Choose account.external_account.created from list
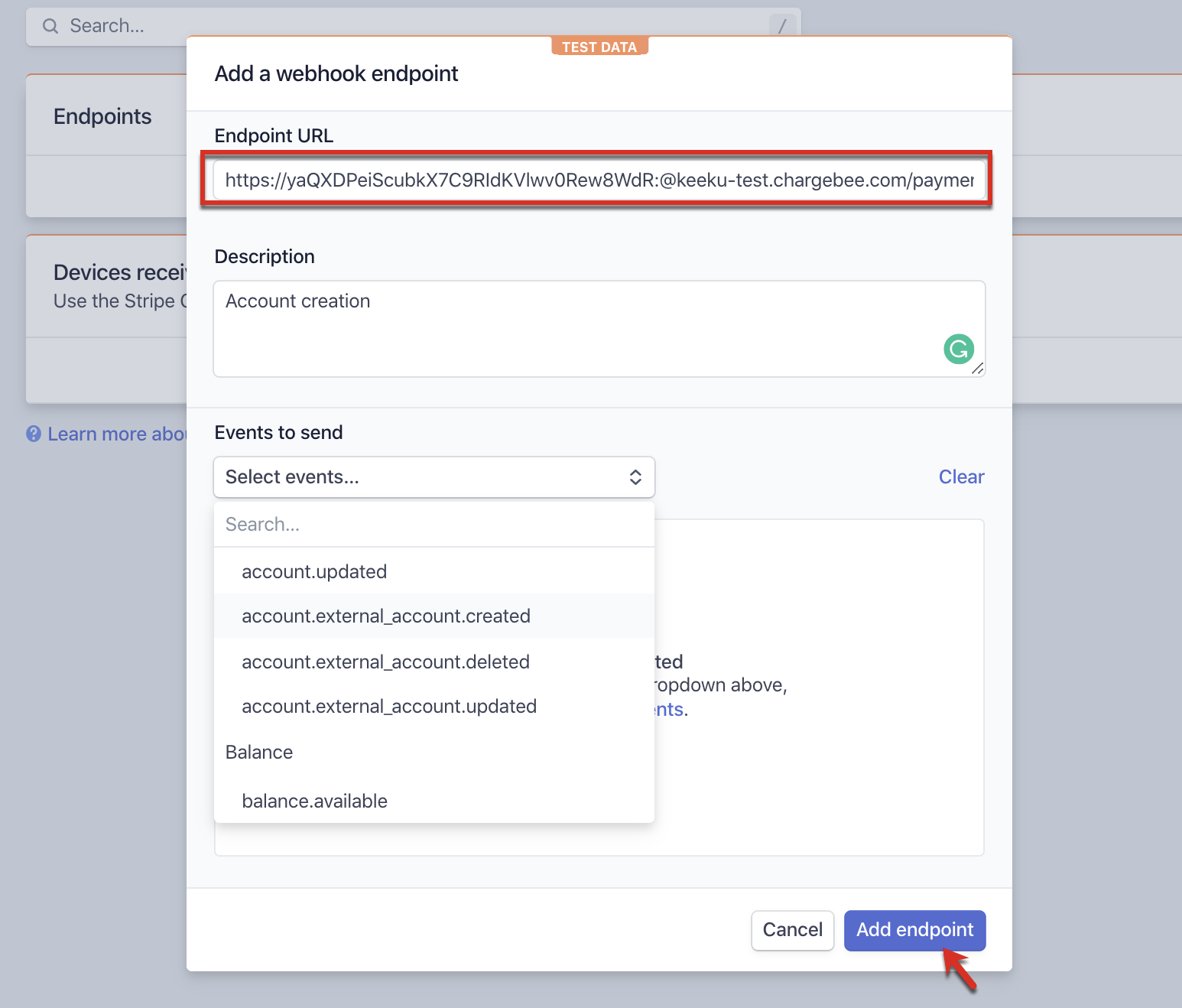The width and height of the screenshot is (1182, 1008). [x=385, y=616]
